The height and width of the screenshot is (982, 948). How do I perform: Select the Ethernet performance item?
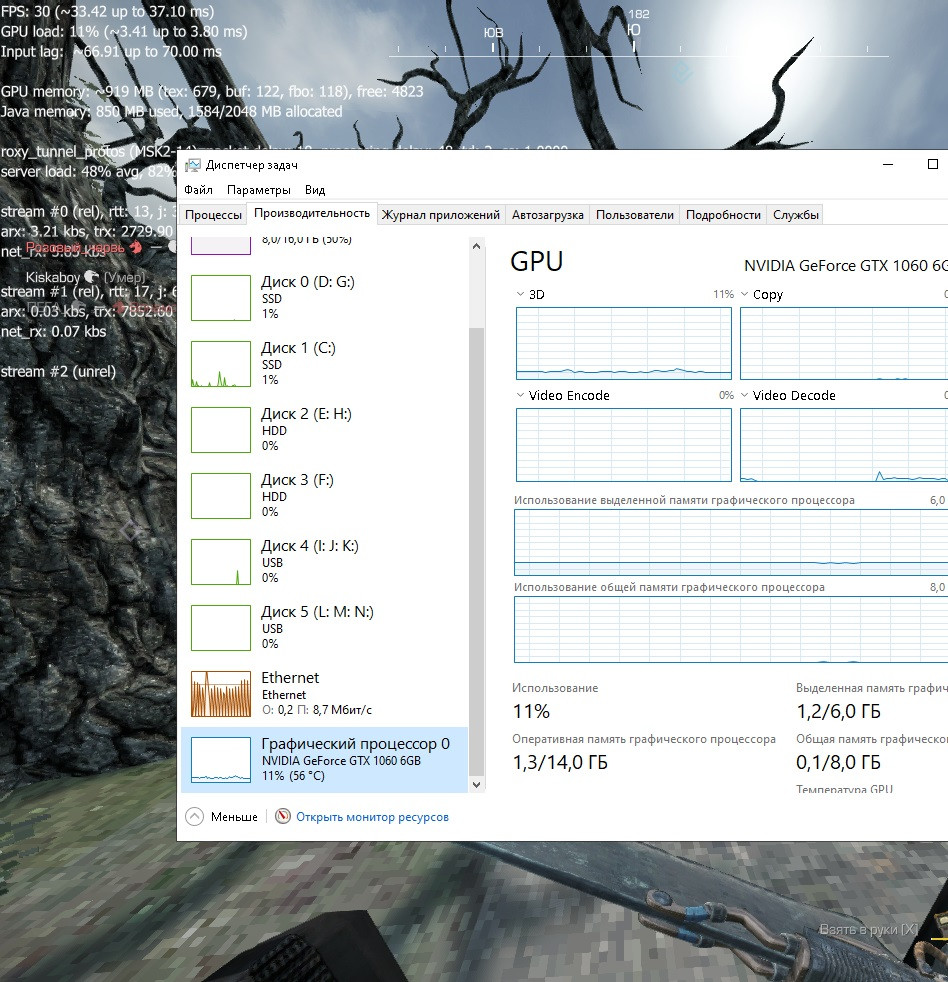[324, 694]
